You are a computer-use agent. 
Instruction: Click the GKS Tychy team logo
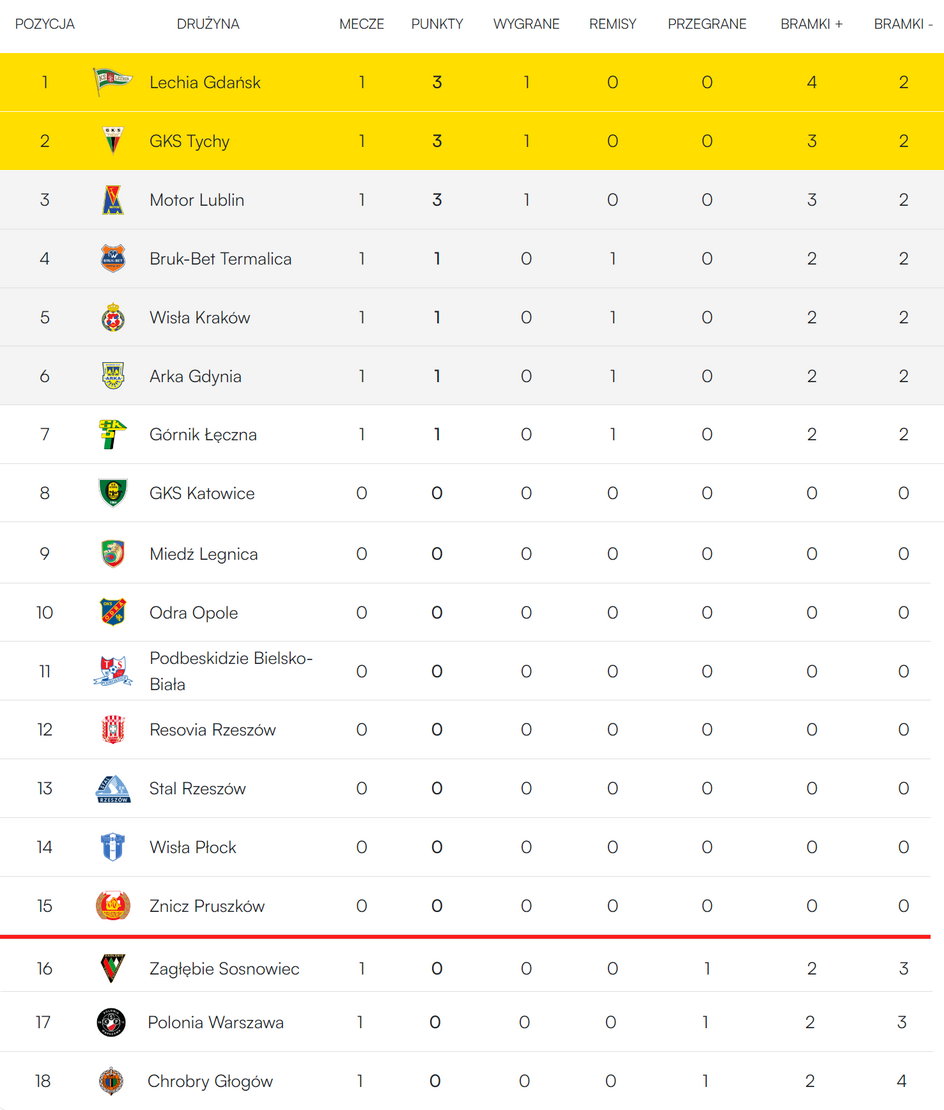point(113,140)
